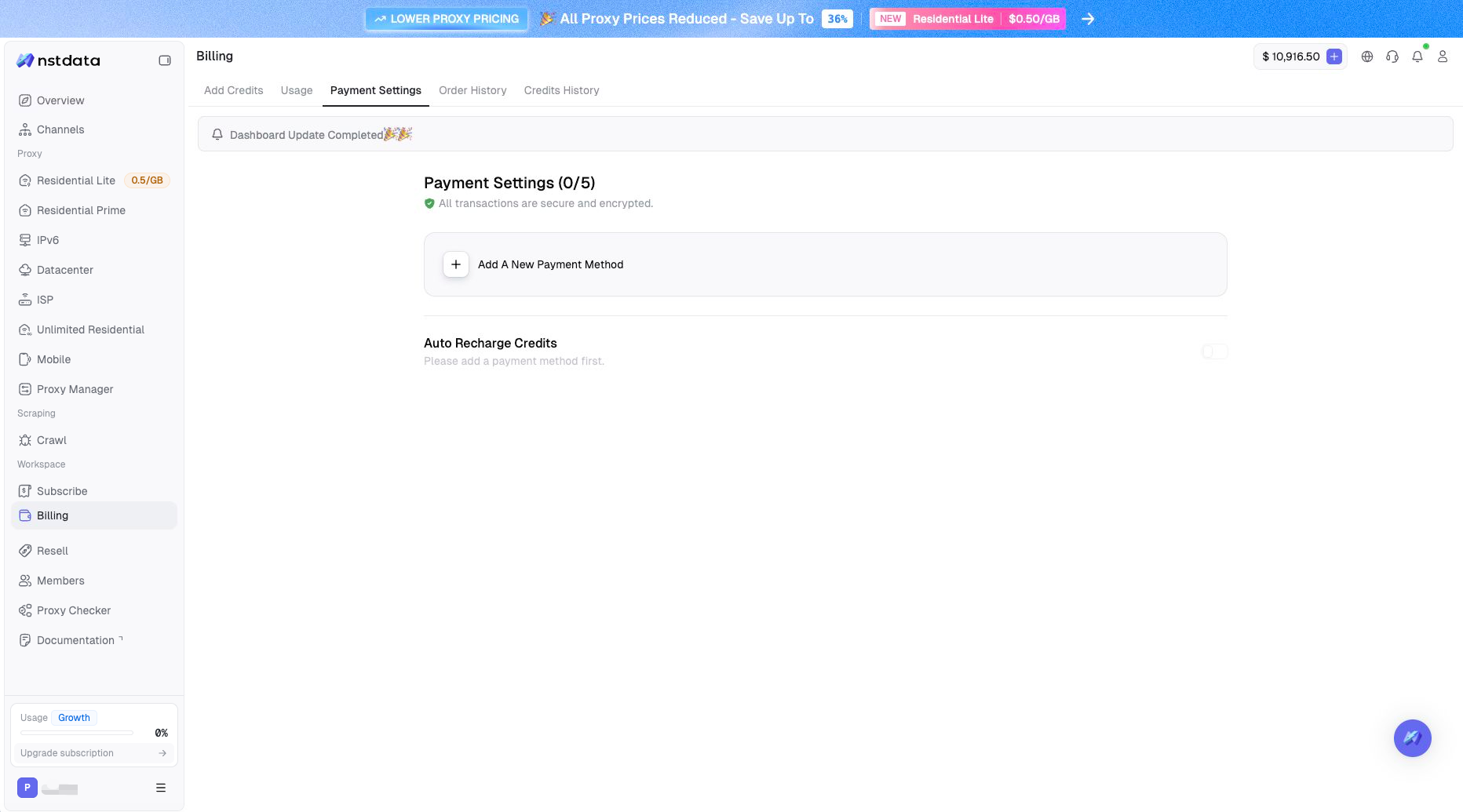Click the blue plus add-credits icon
This screenshot has height=812, width=1463.
pyautogui.click(x=1334, y=56)
